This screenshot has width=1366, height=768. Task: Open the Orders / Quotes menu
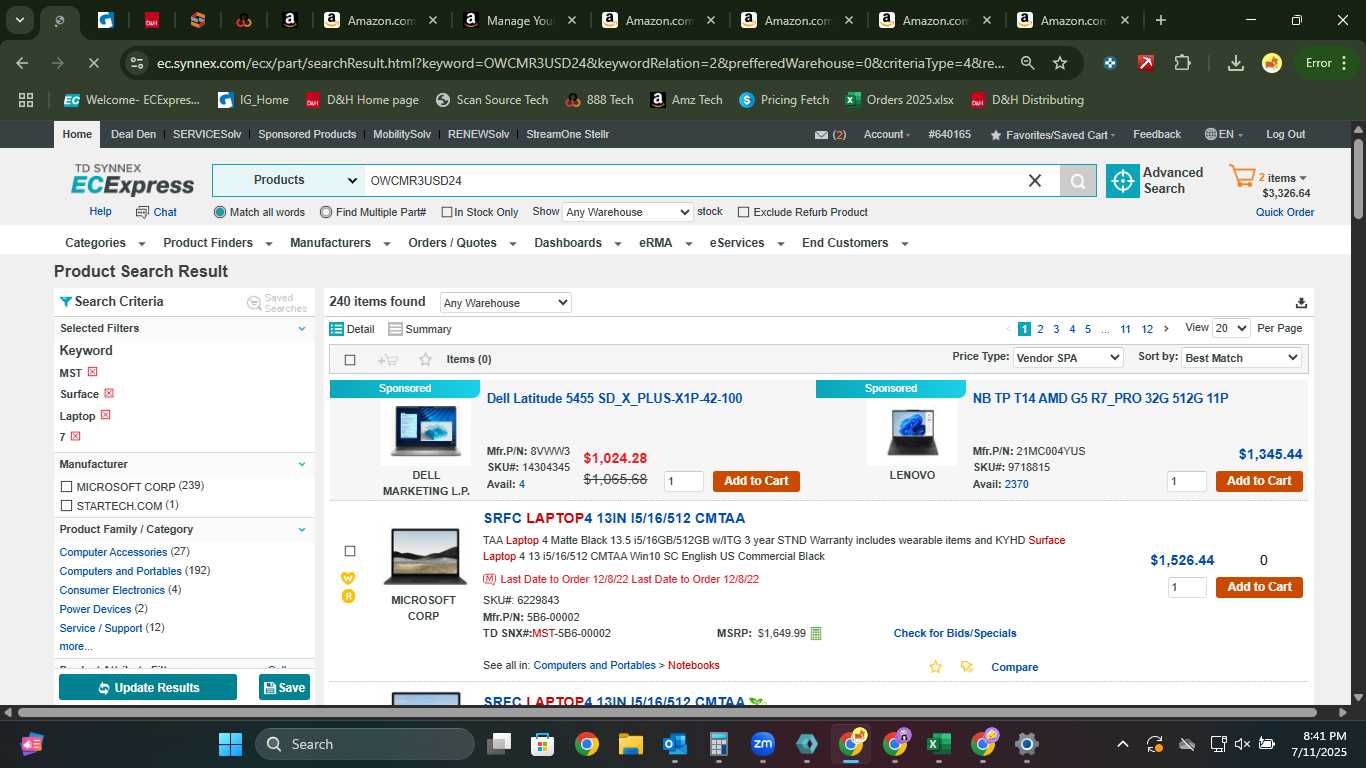[462, 243]
